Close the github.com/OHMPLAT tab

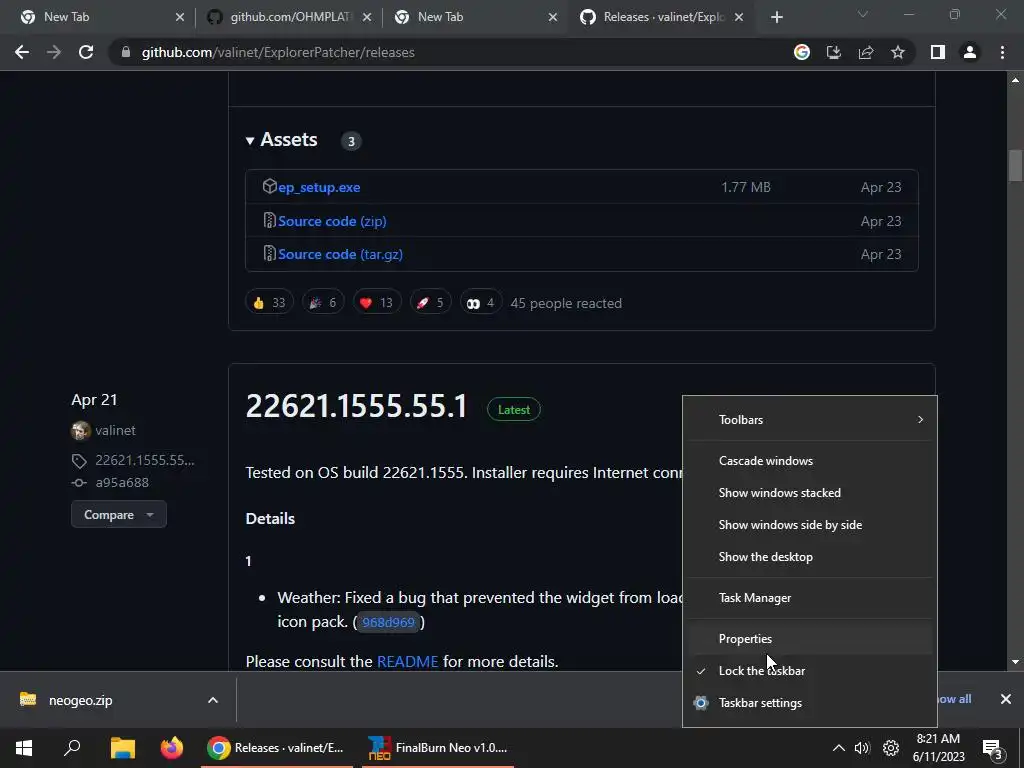tap(367, 17)
